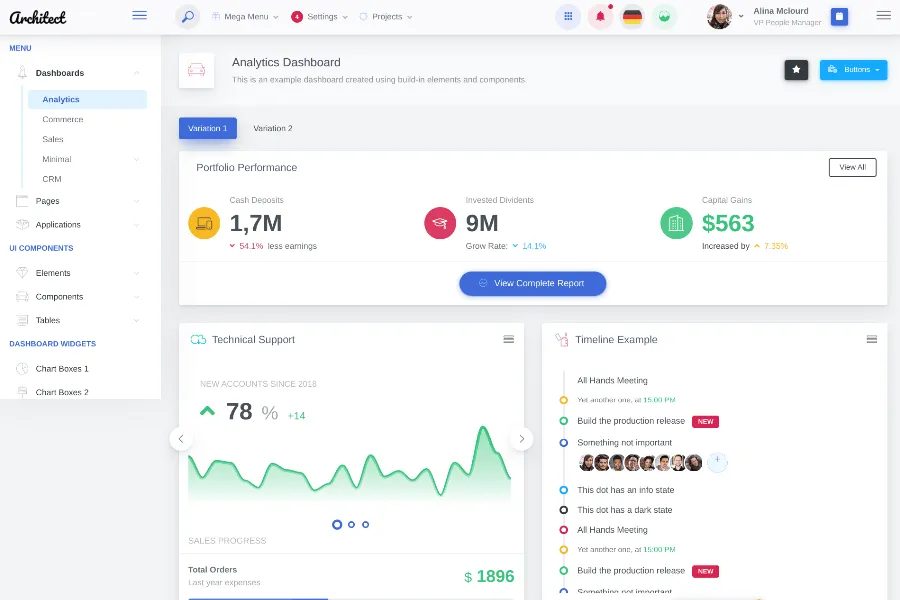Image resolution: width=900 pixels, height=600 pixels.
Task: Open the apps grid icon
Action: [568, 16]
